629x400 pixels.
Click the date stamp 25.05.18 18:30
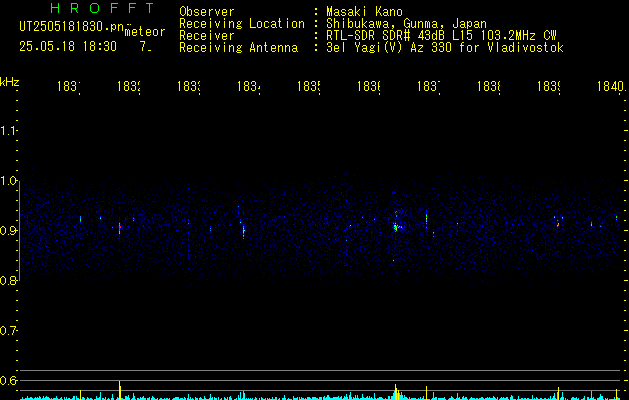click(68, 47)
